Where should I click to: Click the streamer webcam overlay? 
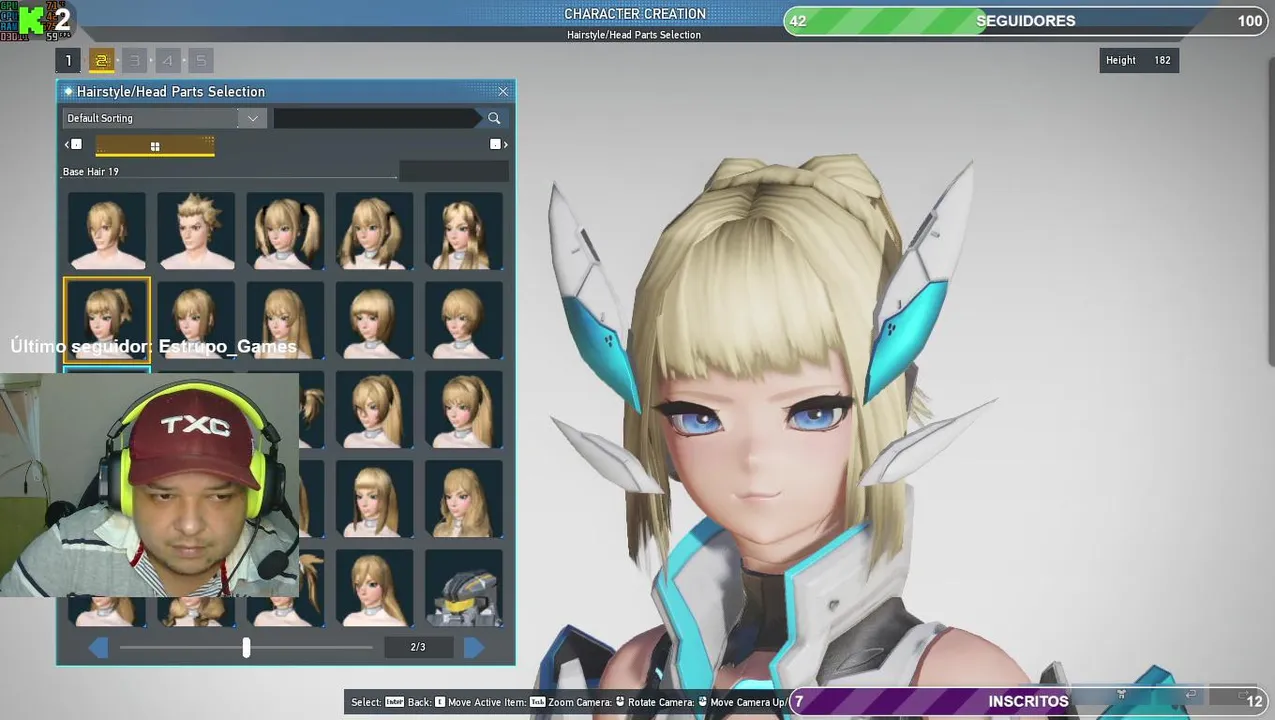click(149, 485)
